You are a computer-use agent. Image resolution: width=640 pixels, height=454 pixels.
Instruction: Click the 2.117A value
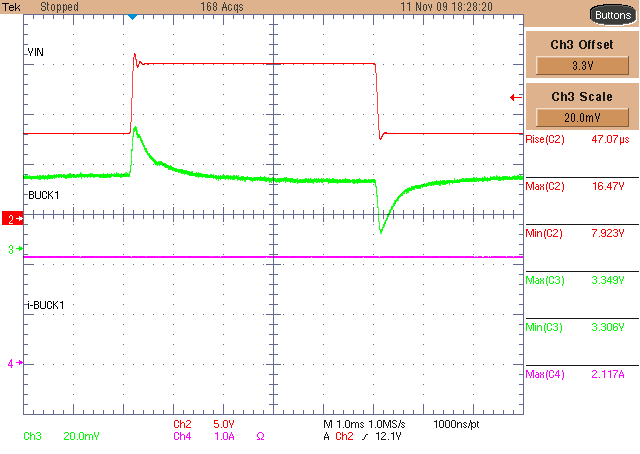(x=608, y=374)
